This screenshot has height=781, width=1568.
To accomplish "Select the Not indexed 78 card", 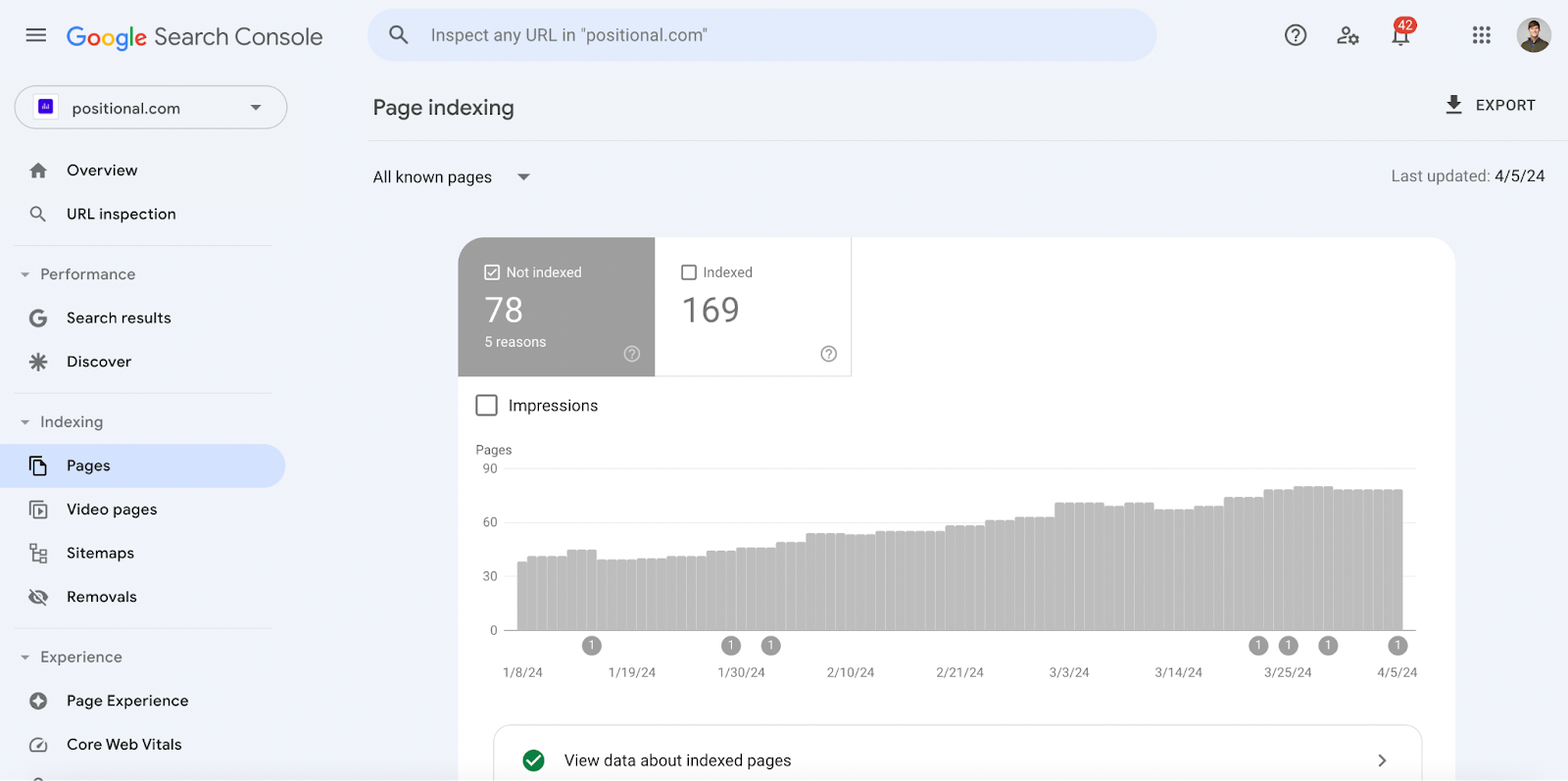I will tap(557, 307).
